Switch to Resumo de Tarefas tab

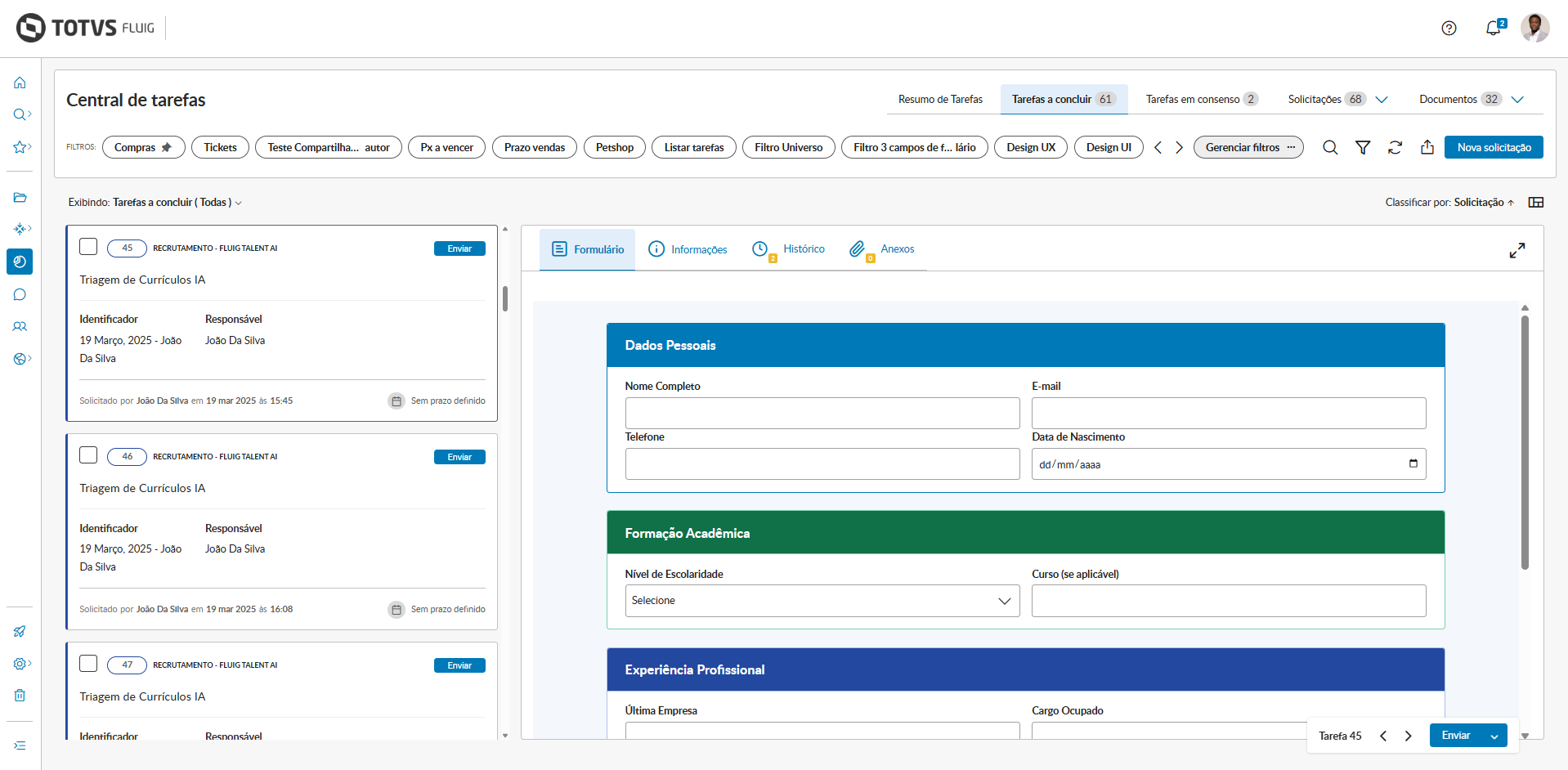940,99
